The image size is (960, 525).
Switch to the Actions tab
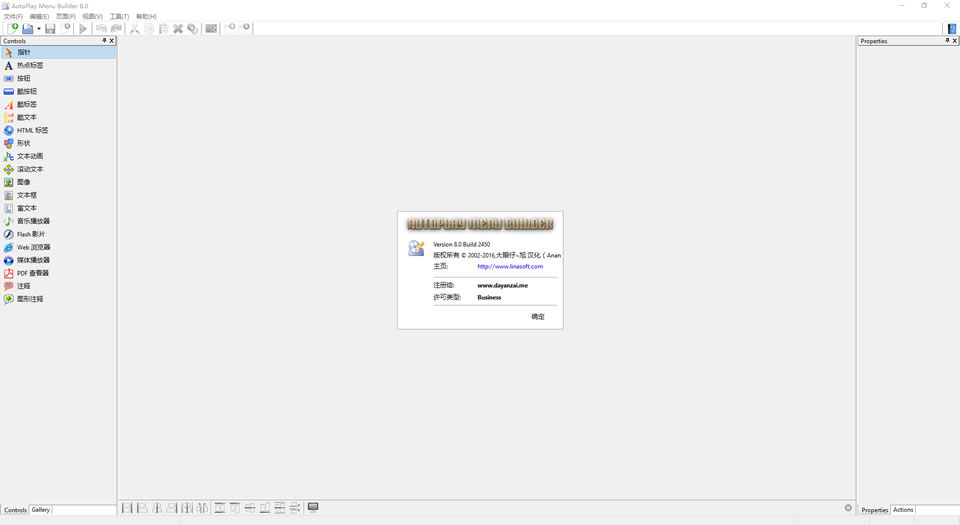[903, 509]
